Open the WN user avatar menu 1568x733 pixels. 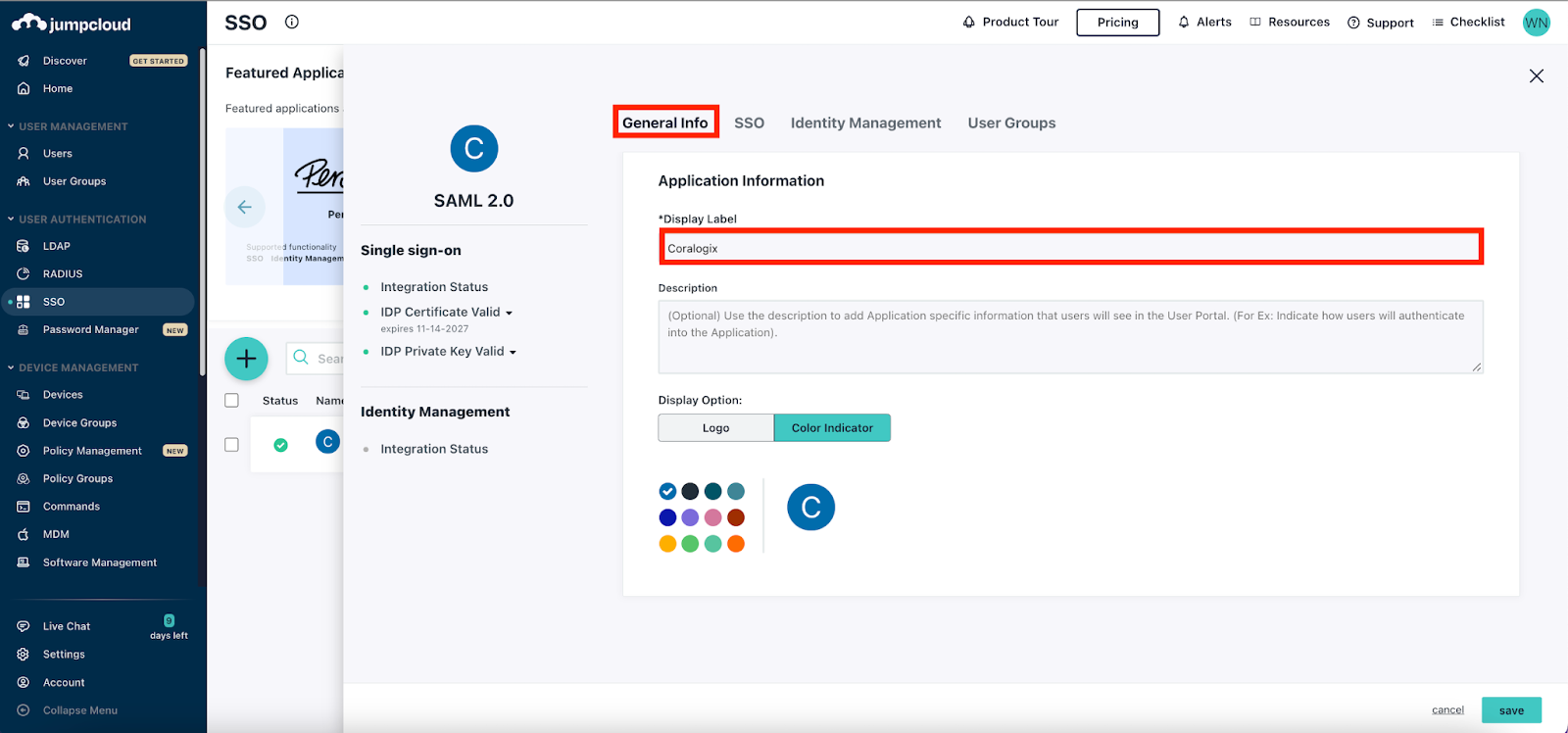1537,23
